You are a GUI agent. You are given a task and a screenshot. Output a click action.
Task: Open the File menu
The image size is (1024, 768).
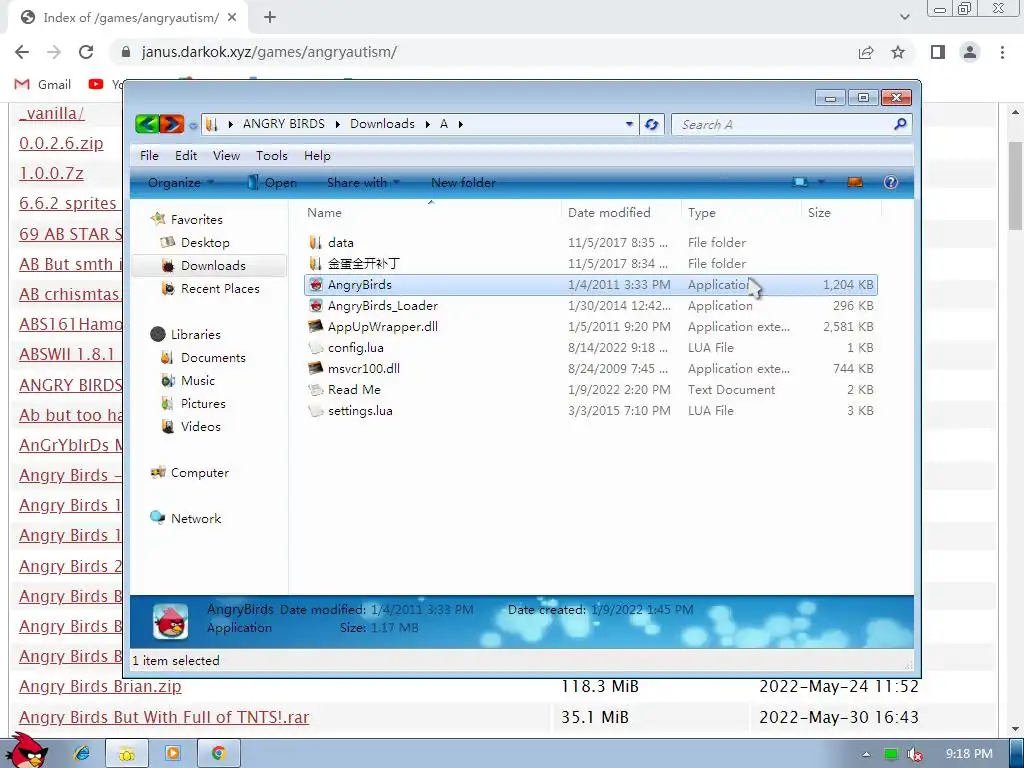coord(149,155)
